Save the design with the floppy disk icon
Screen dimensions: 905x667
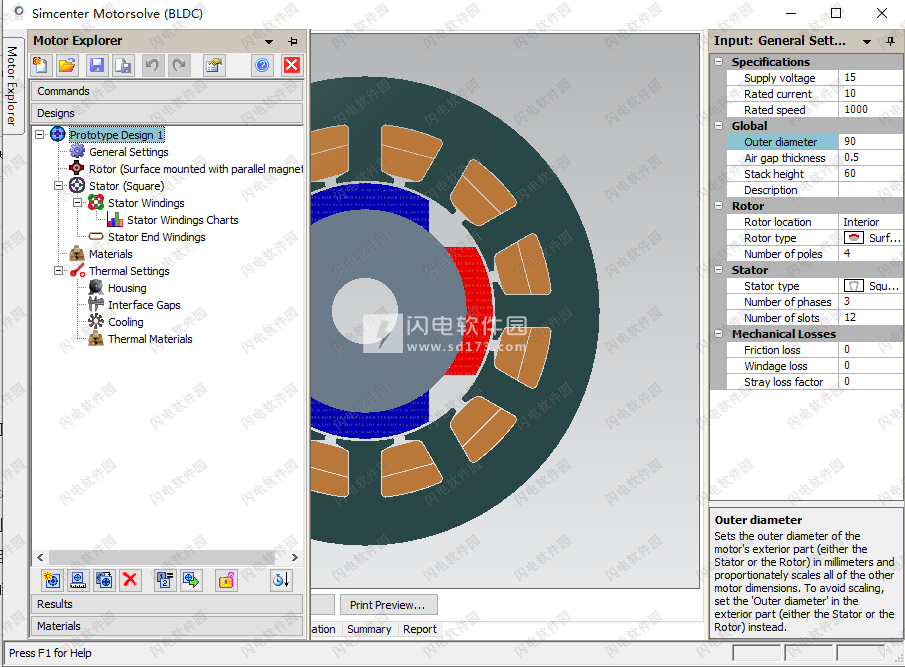[x=96, y=65]
